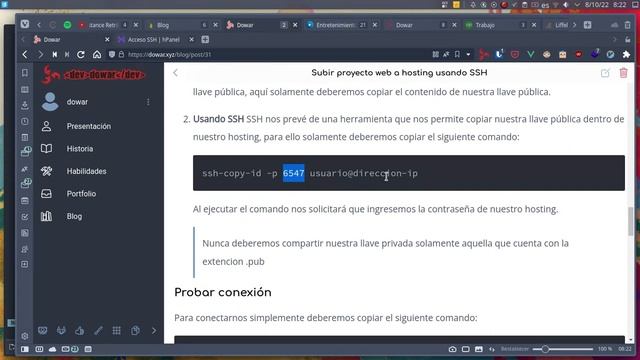Open reader view icon in address bar
640x360 pixels.
tap(436, 54)
